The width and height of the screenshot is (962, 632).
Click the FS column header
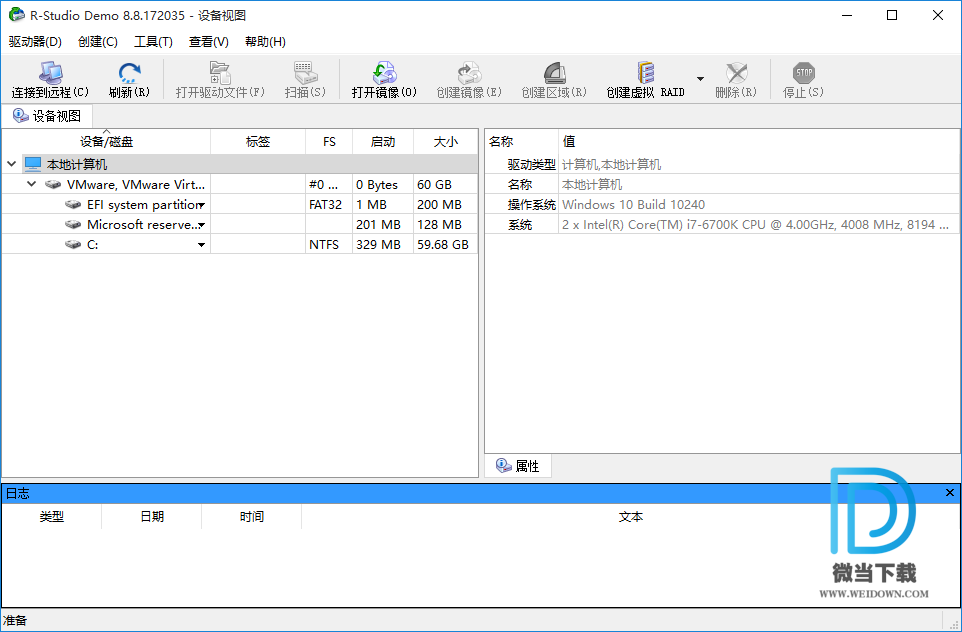pyautogui.click(x=329, y=142)
